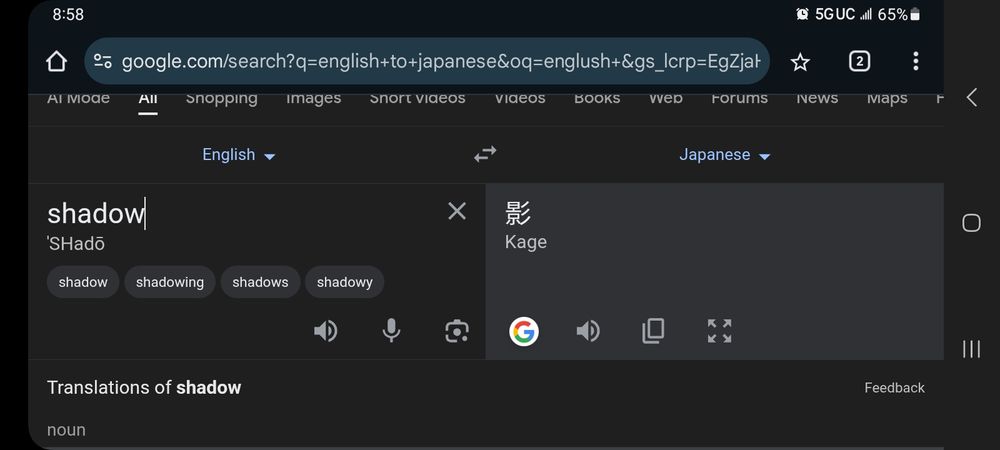The width and height of the screenshot is (1000, 450).
Task: Copy the translated text
Action: 653,331
